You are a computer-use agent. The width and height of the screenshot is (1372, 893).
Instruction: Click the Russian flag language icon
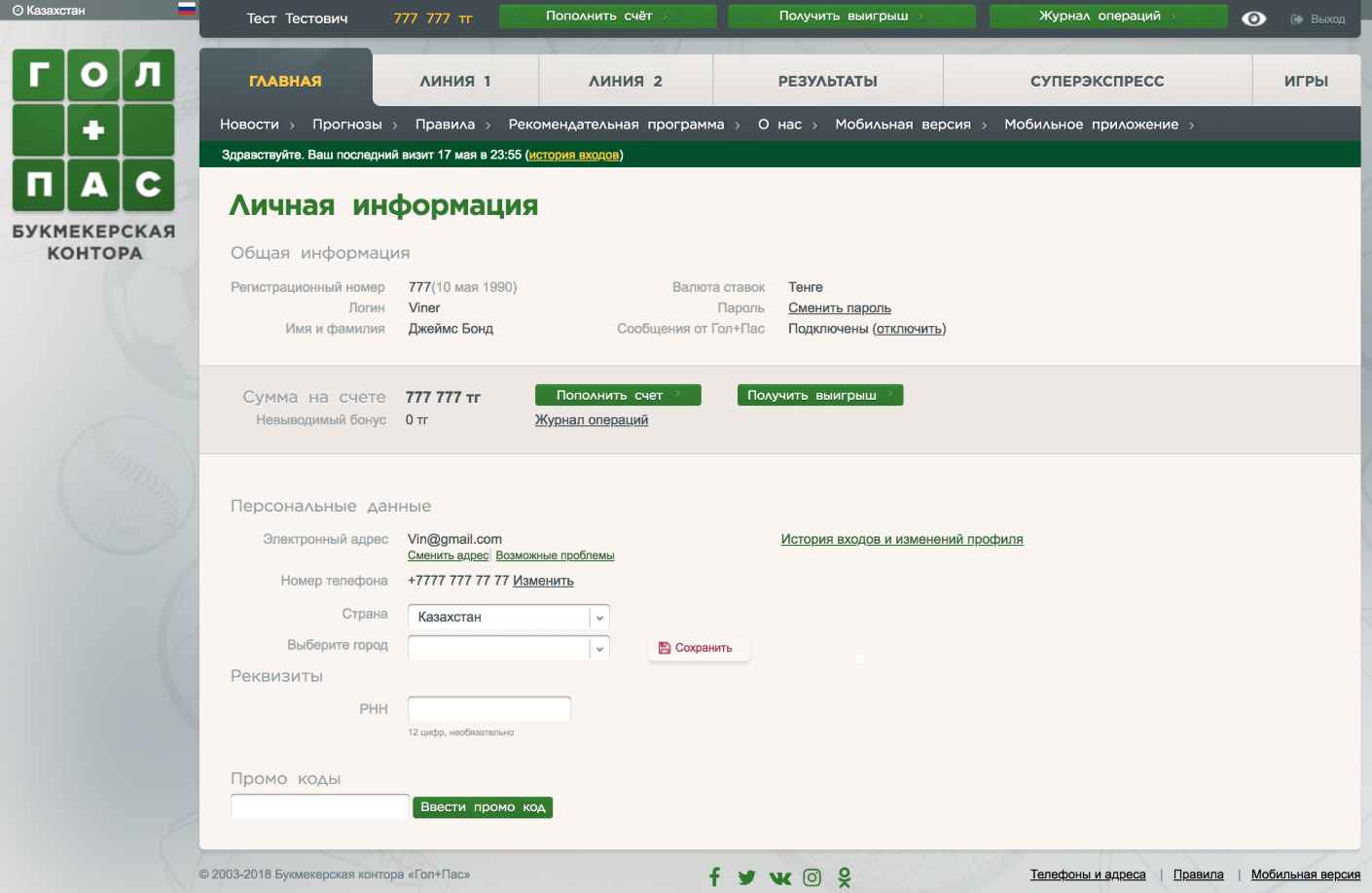(x=187, y=9)
